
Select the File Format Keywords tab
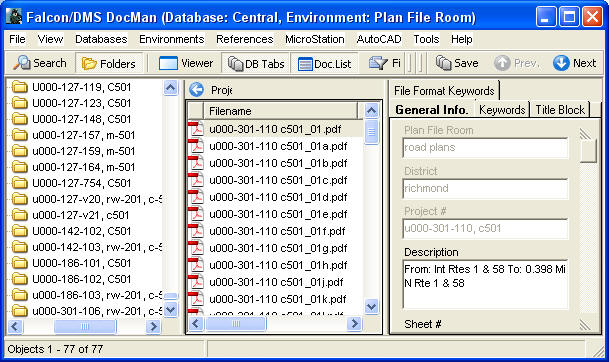coord(444,91)
